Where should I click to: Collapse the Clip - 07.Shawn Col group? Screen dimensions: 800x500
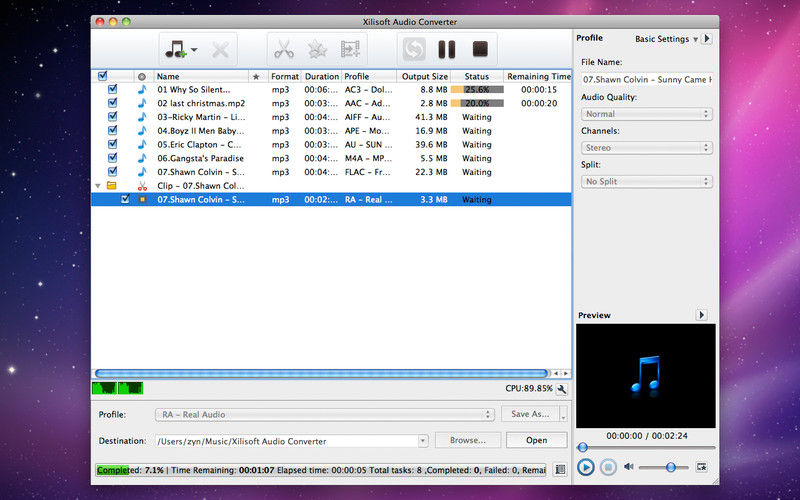97,186
